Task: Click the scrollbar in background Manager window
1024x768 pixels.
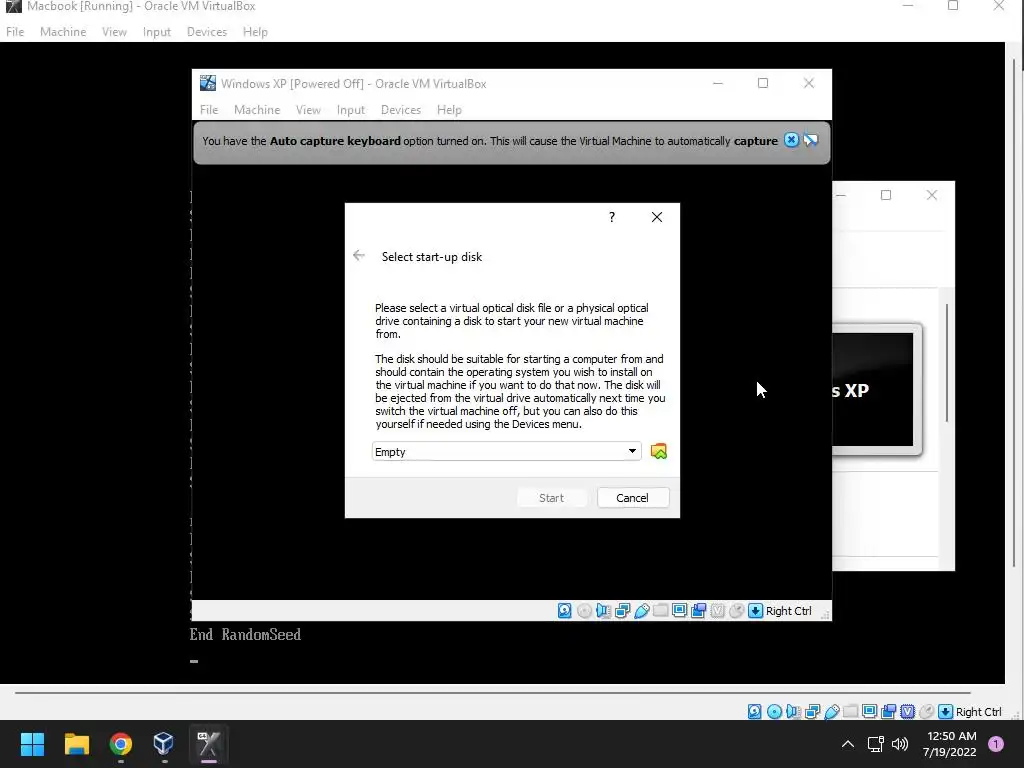Action: (x=947, y=362)
